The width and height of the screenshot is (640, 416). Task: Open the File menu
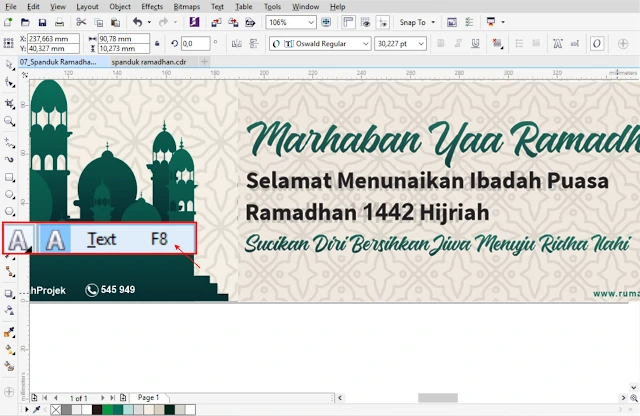(11, 7)
